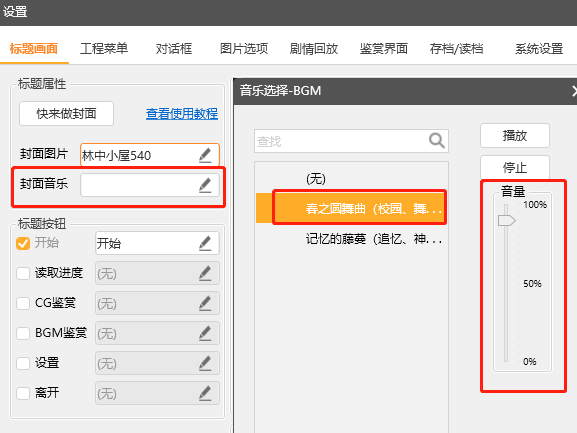This screenshot has height=433, width=577.
Task: Tick the CG鉴赏 checkbox
Action: 23,304
